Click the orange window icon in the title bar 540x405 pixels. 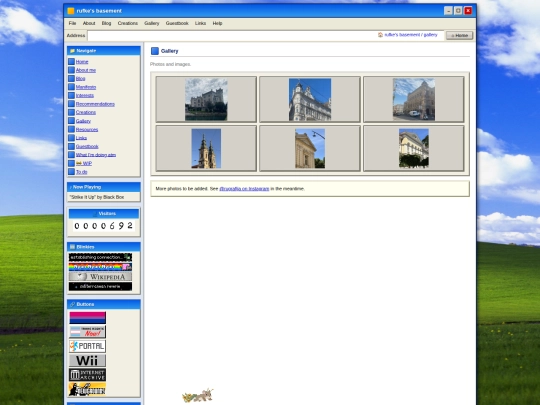point(71,11)
